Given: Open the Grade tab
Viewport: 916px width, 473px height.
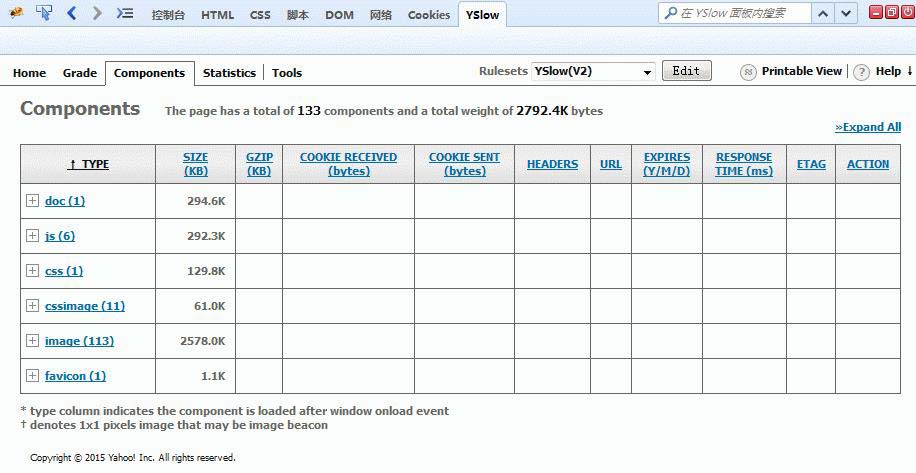Looking at the screenshot, I should point(80,73).
